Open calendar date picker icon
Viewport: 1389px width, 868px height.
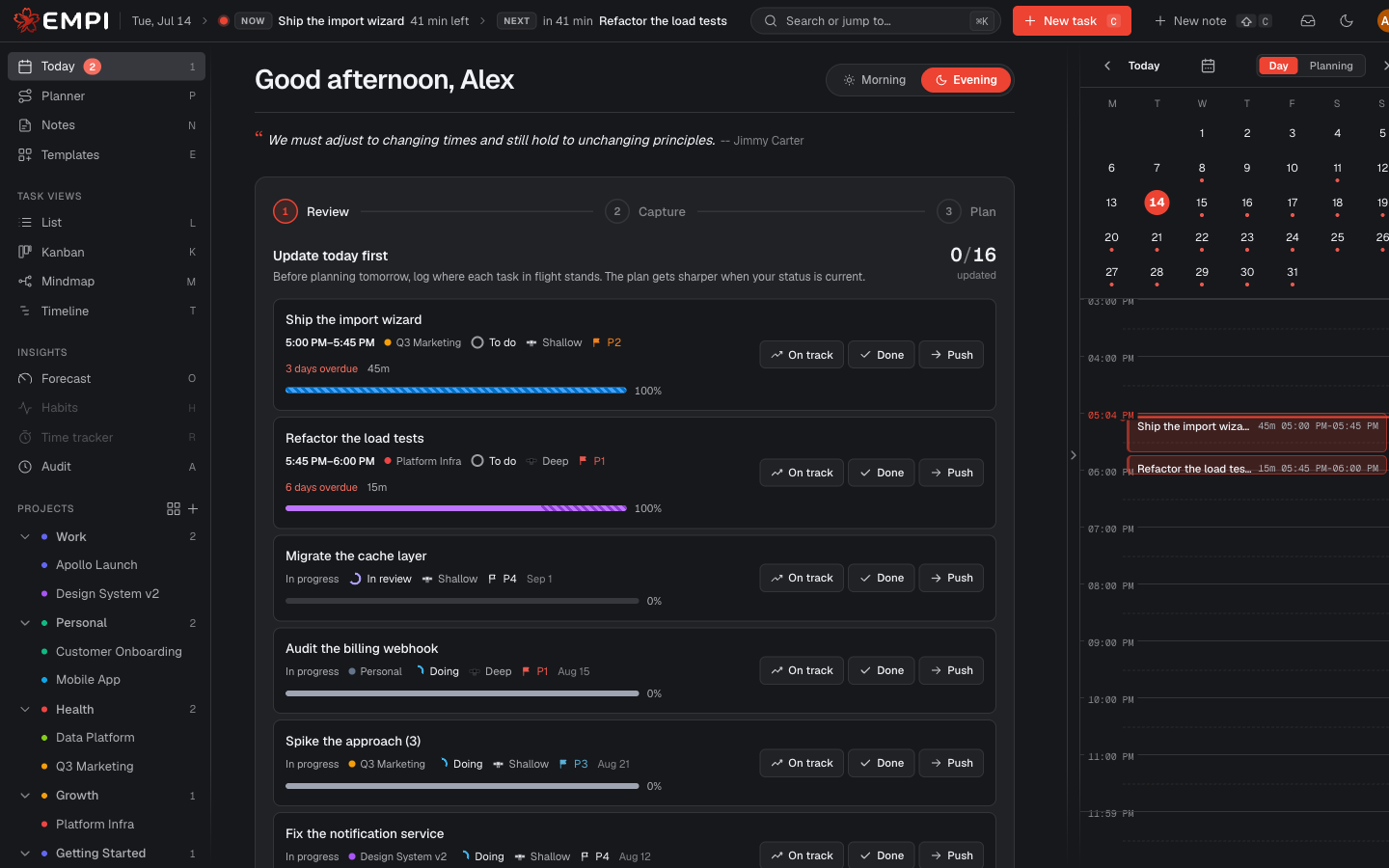tap(1208, 66)
